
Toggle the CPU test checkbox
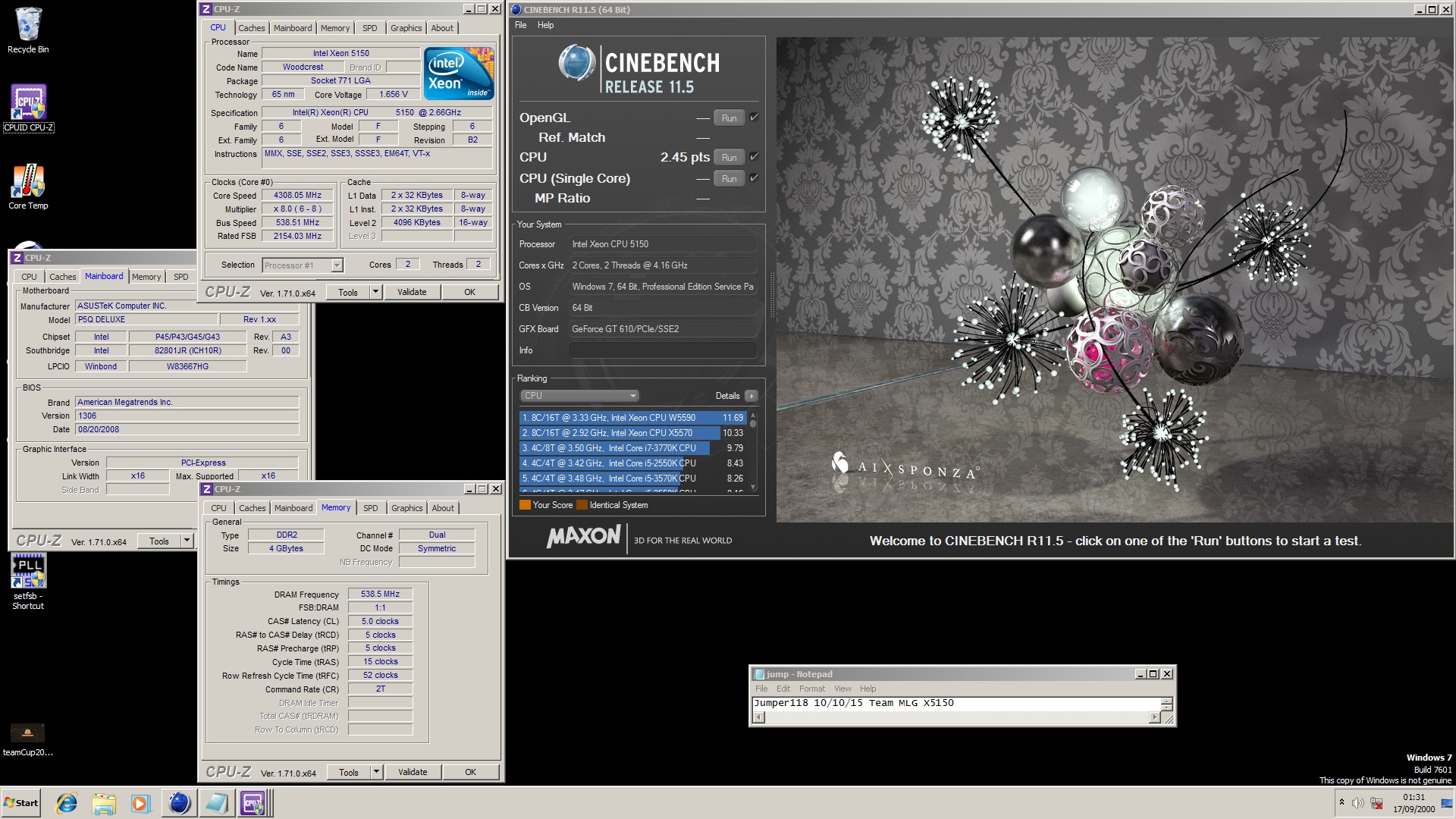pyautogui.click(x=754, y=157)
